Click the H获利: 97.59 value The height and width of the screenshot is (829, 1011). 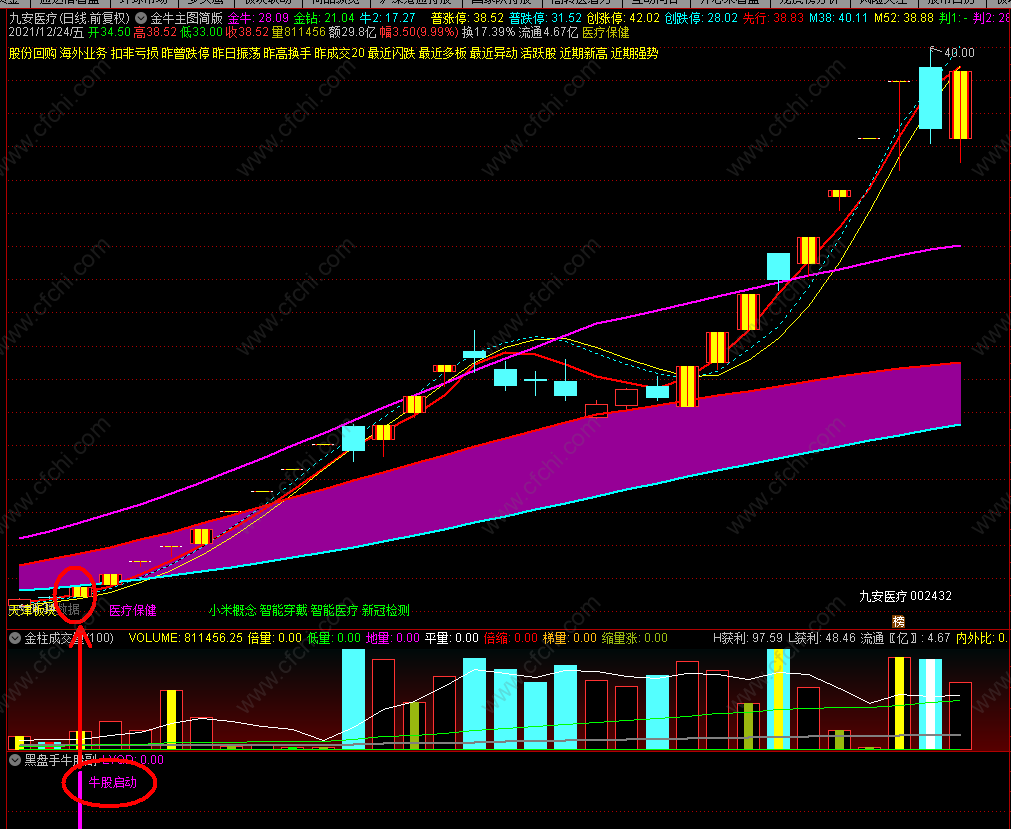tap(748, 638)
